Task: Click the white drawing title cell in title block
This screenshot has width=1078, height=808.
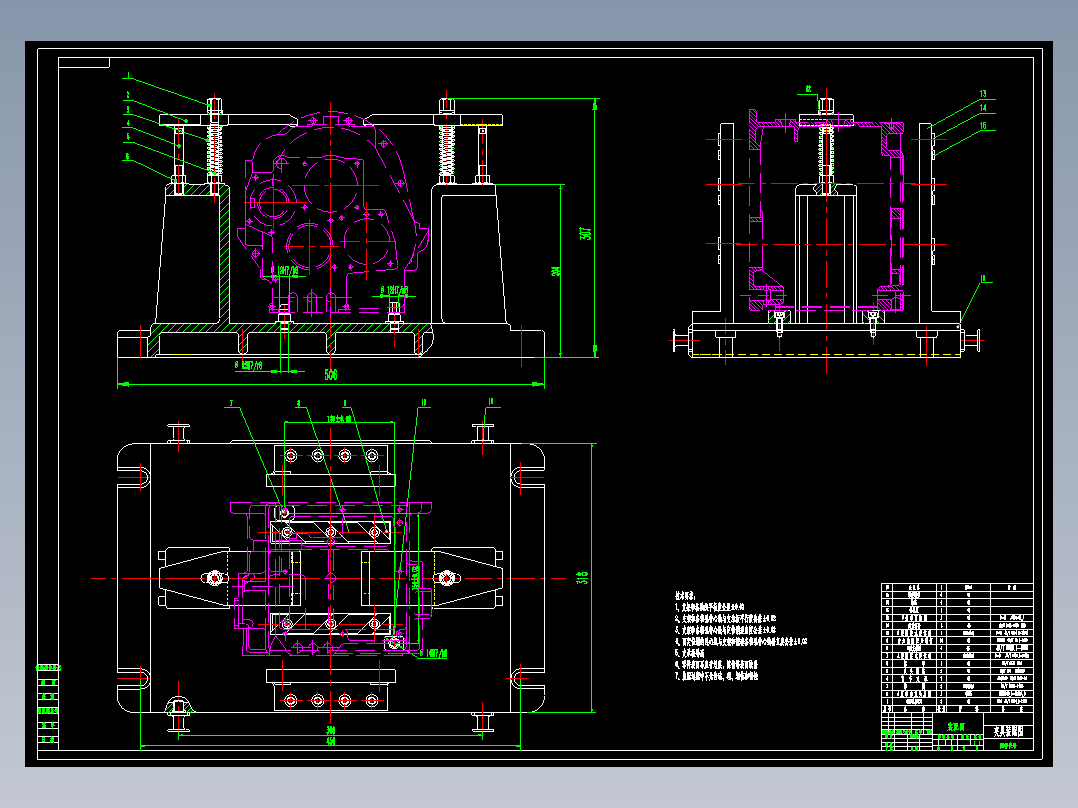Action: [1009, 731]
